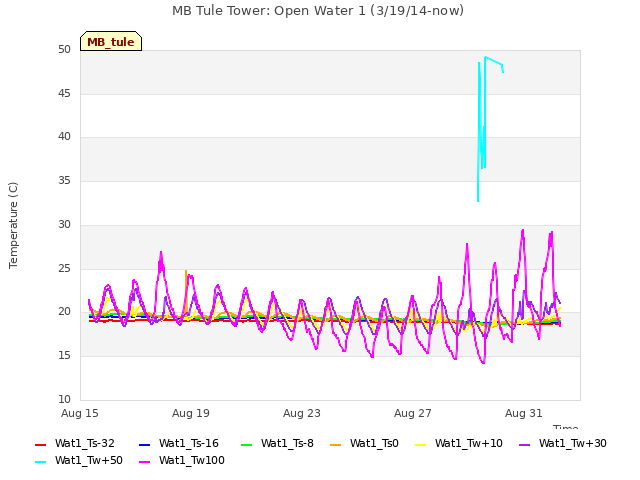Click the MB_tule label badge
The image size is (640, 480).
pos(111,41)
